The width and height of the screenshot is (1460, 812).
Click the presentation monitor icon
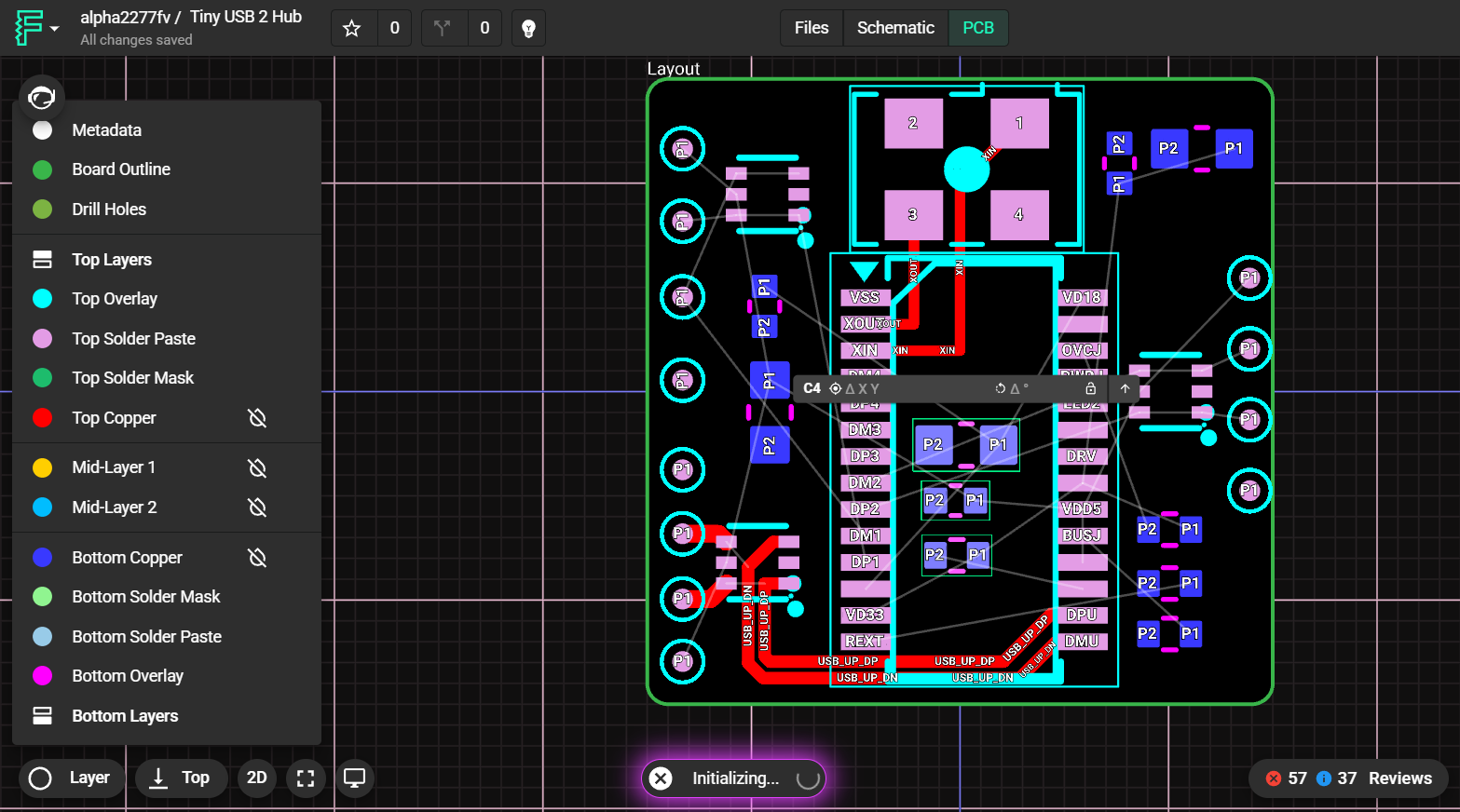click(355, 778)
